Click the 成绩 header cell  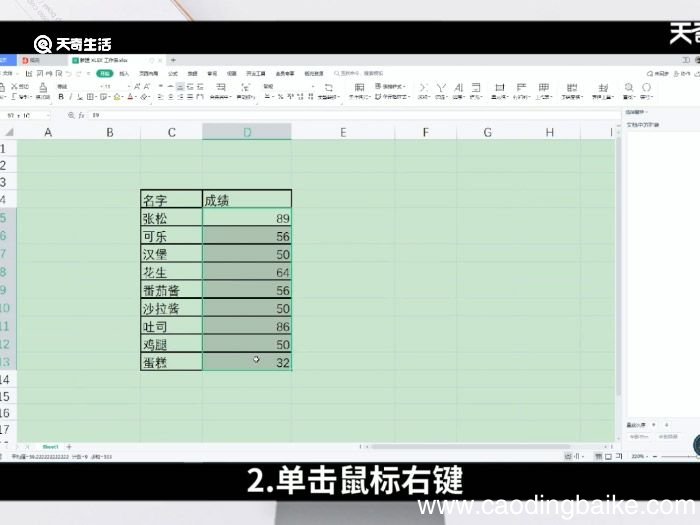click(247, 199)
